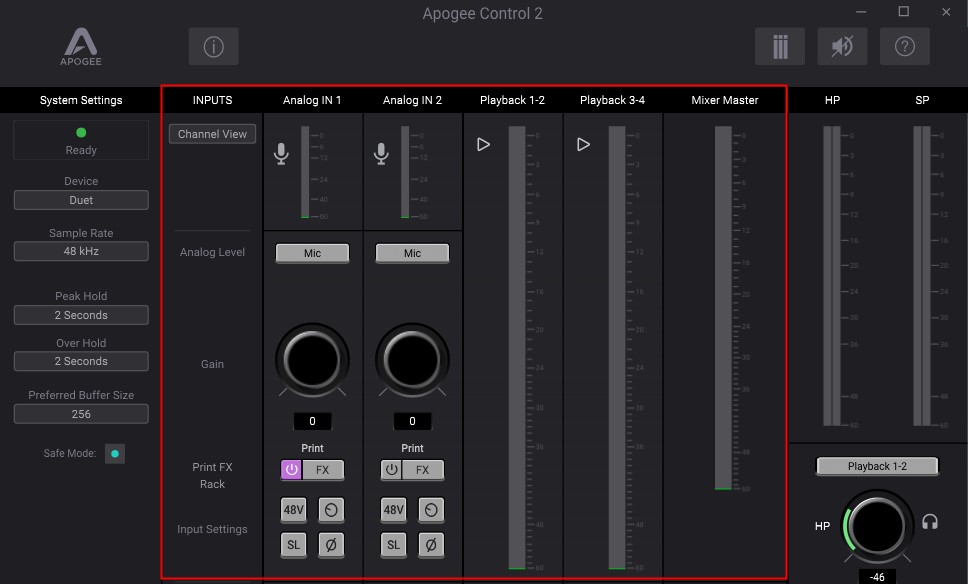Click the Analog IN 2 gain value field
Image resolution: width=968 pixels, height=584 pixels.
(x=412, y=421)
